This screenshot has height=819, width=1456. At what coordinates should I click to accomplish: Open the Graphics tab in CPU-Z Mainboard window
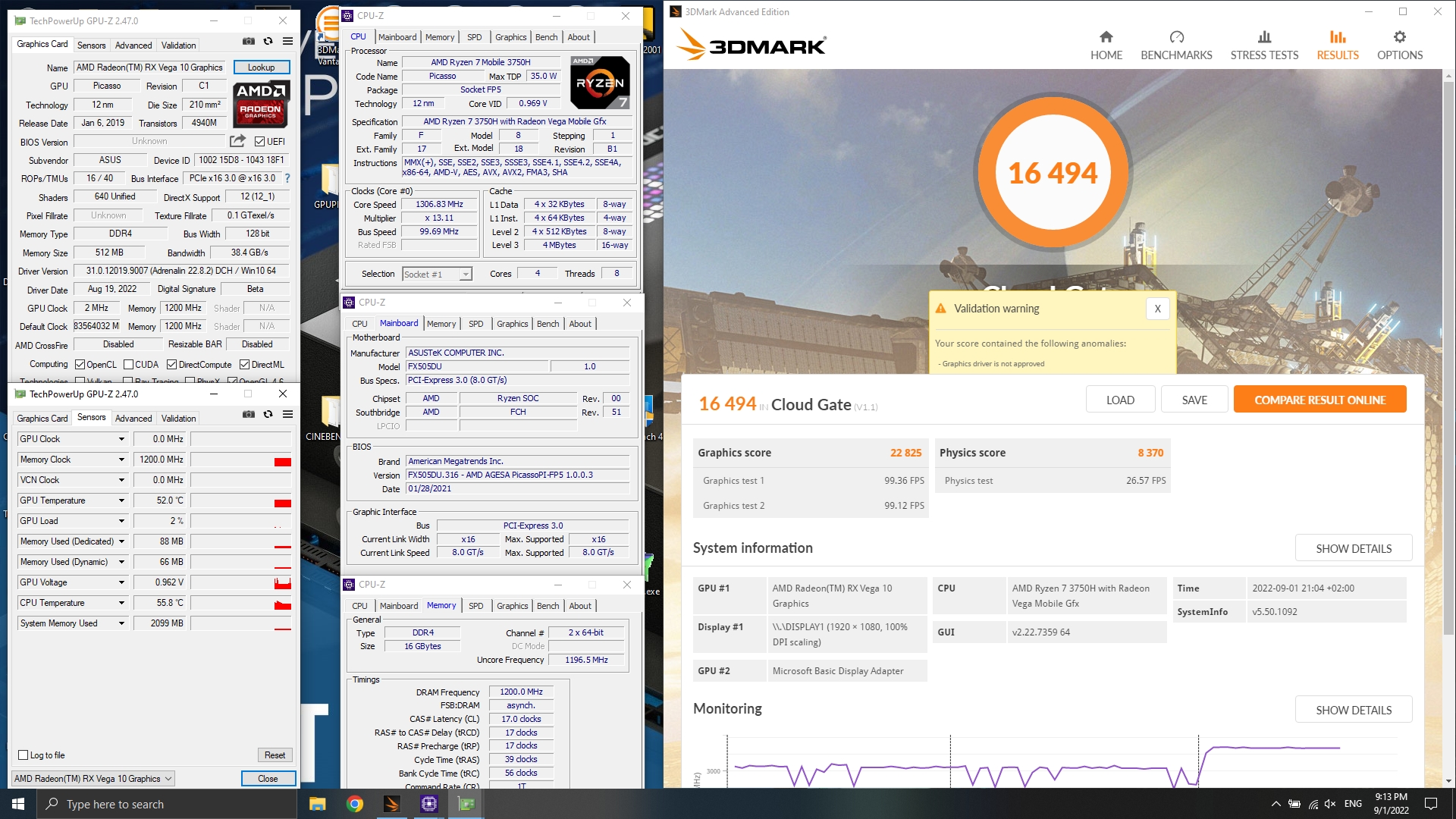(512, 324)
